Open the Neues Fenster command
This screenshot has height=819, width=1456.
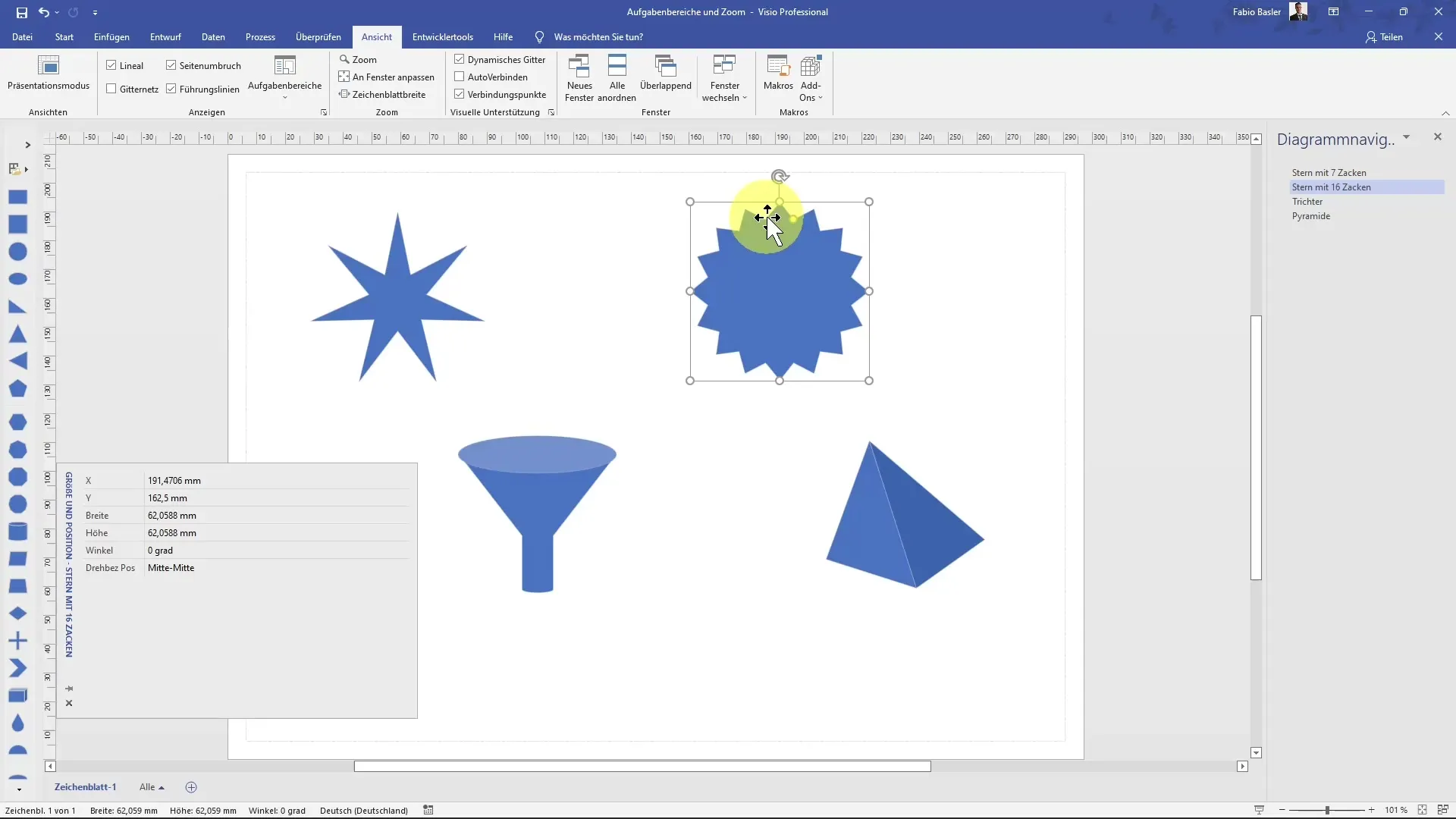pos(579,78)
